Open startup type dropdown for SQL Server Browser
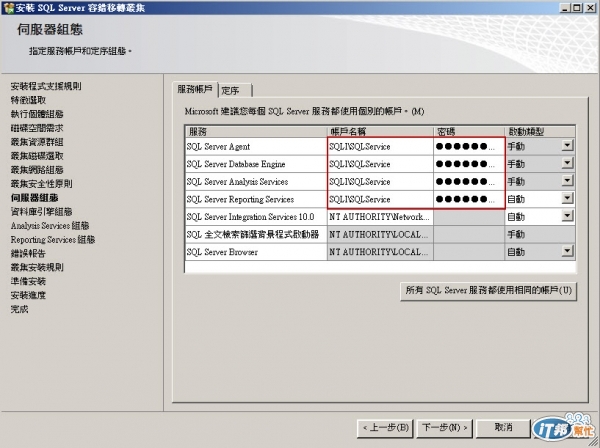This screenshot has width=600, height=448. pos(567,251)
